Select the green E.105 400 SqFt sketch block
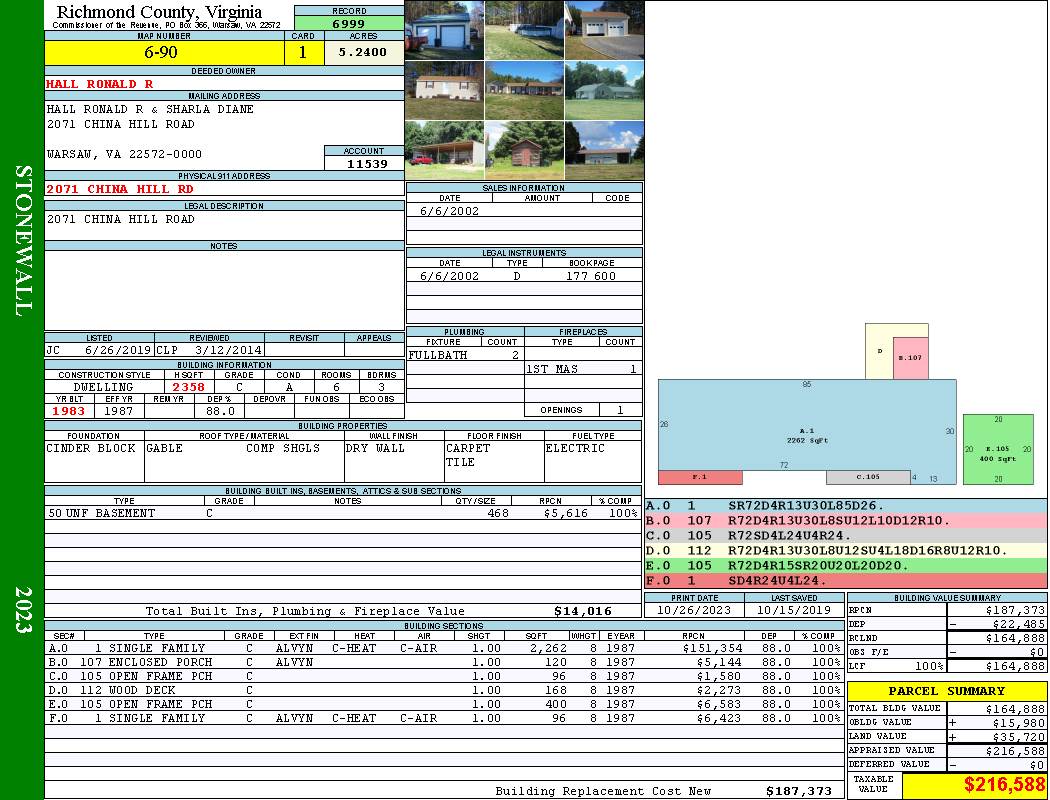This screenshot has height=800, width=1050. tap(997, 449)
